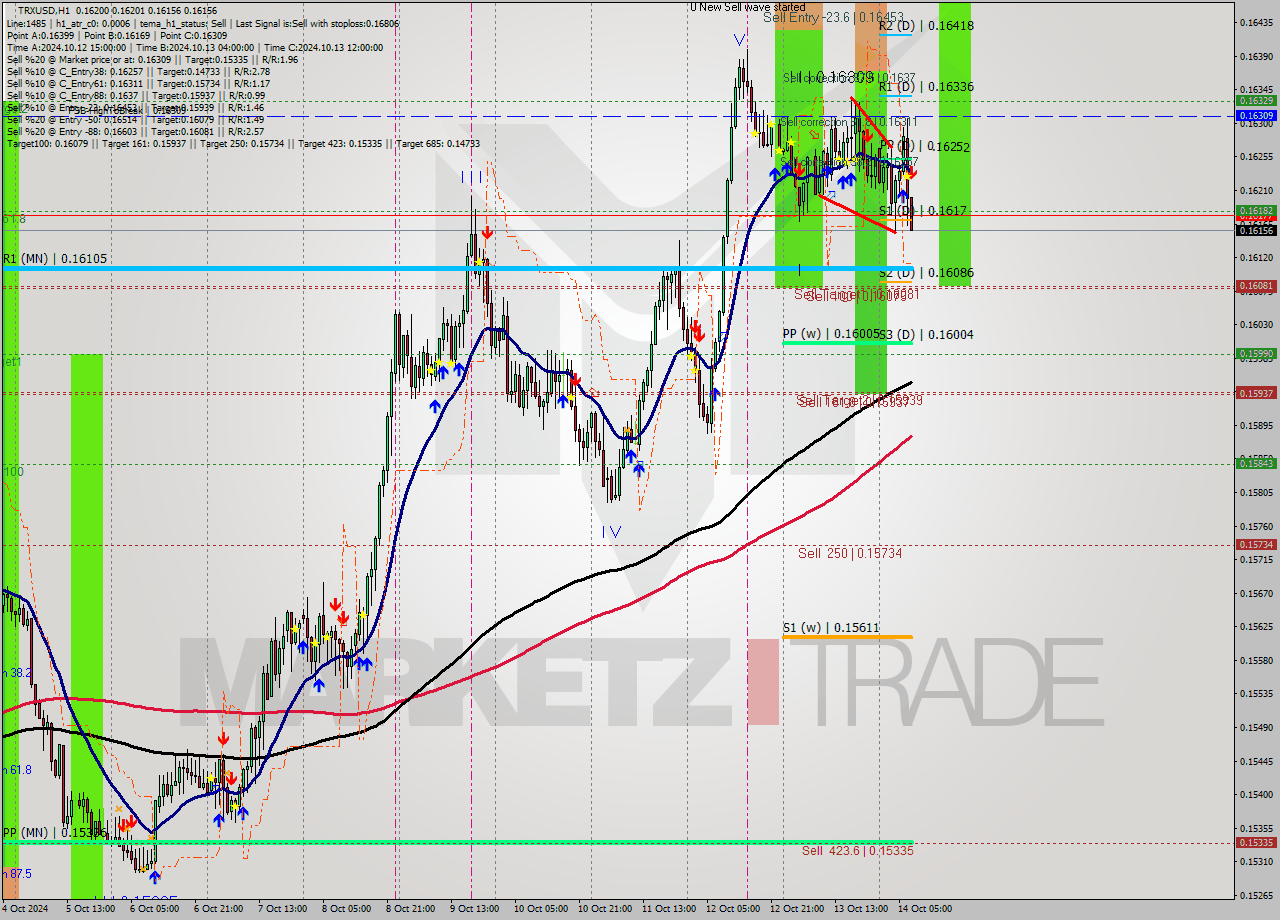Image resolution: width=1280 pixels, height=920 pixels.
Task: Select the '12 Oct 21:00' time axis label
Action: [796, 909]
